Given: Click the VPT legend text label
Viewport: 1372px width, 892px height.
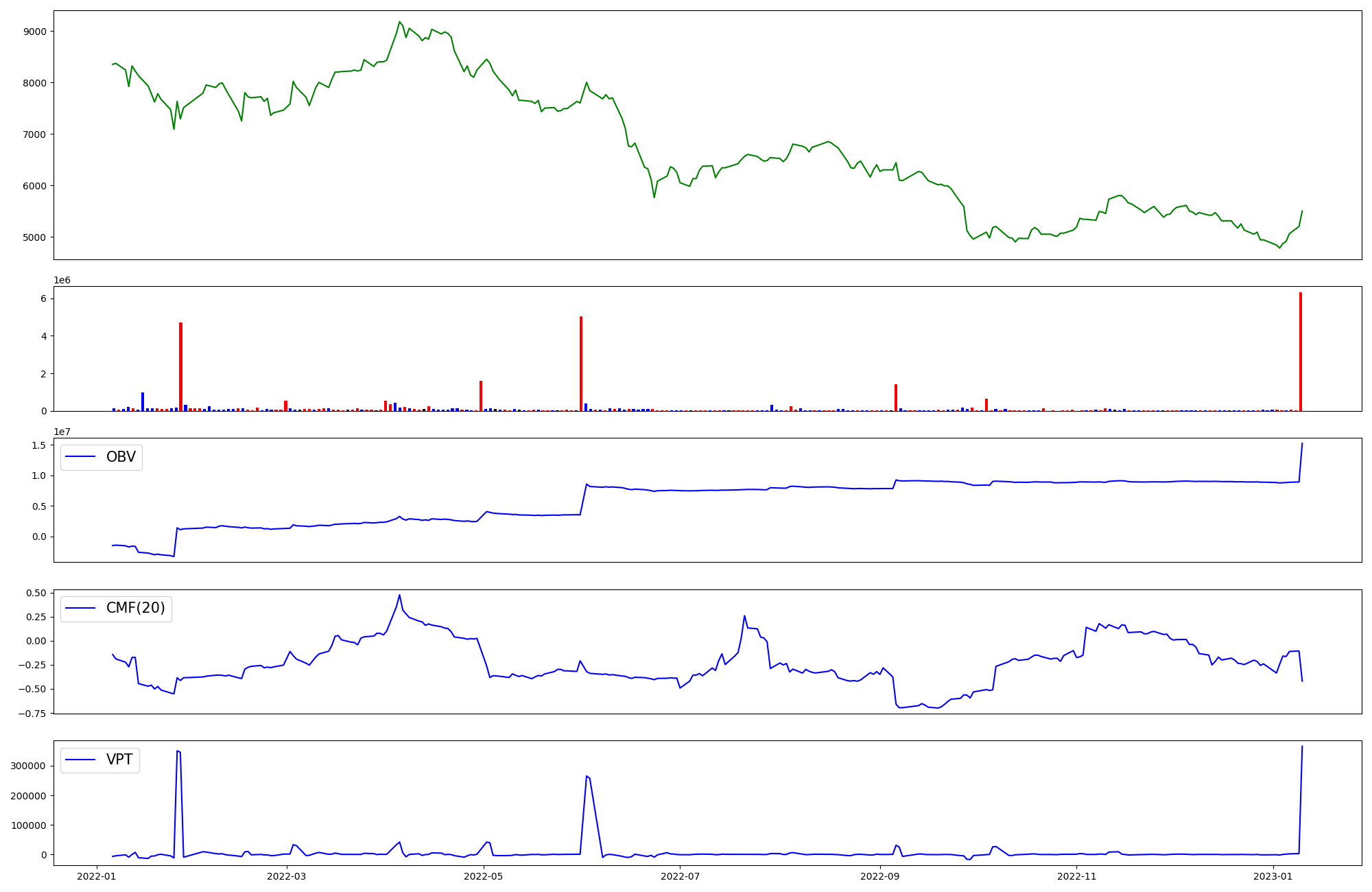Looking at the screenshot, I should (x=119, y=760).
